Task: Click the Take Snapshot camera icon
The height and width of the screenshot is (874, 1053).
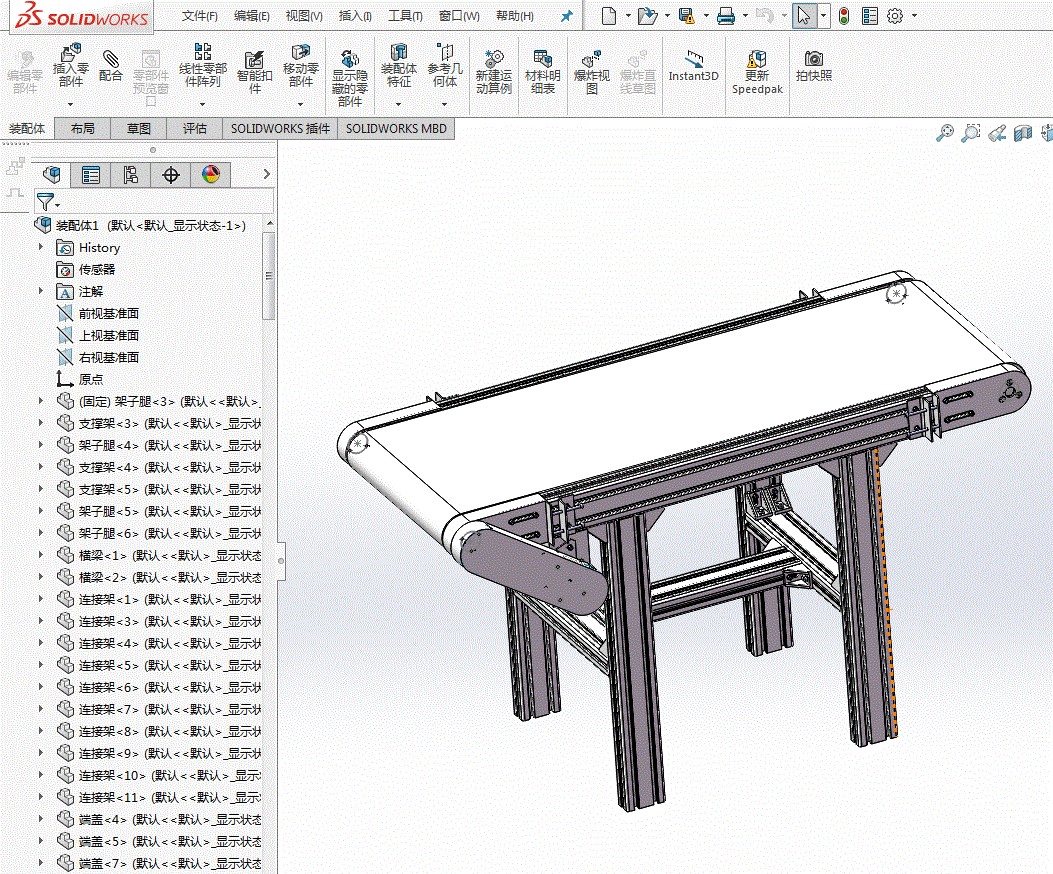Action: [x=814, y=58]
